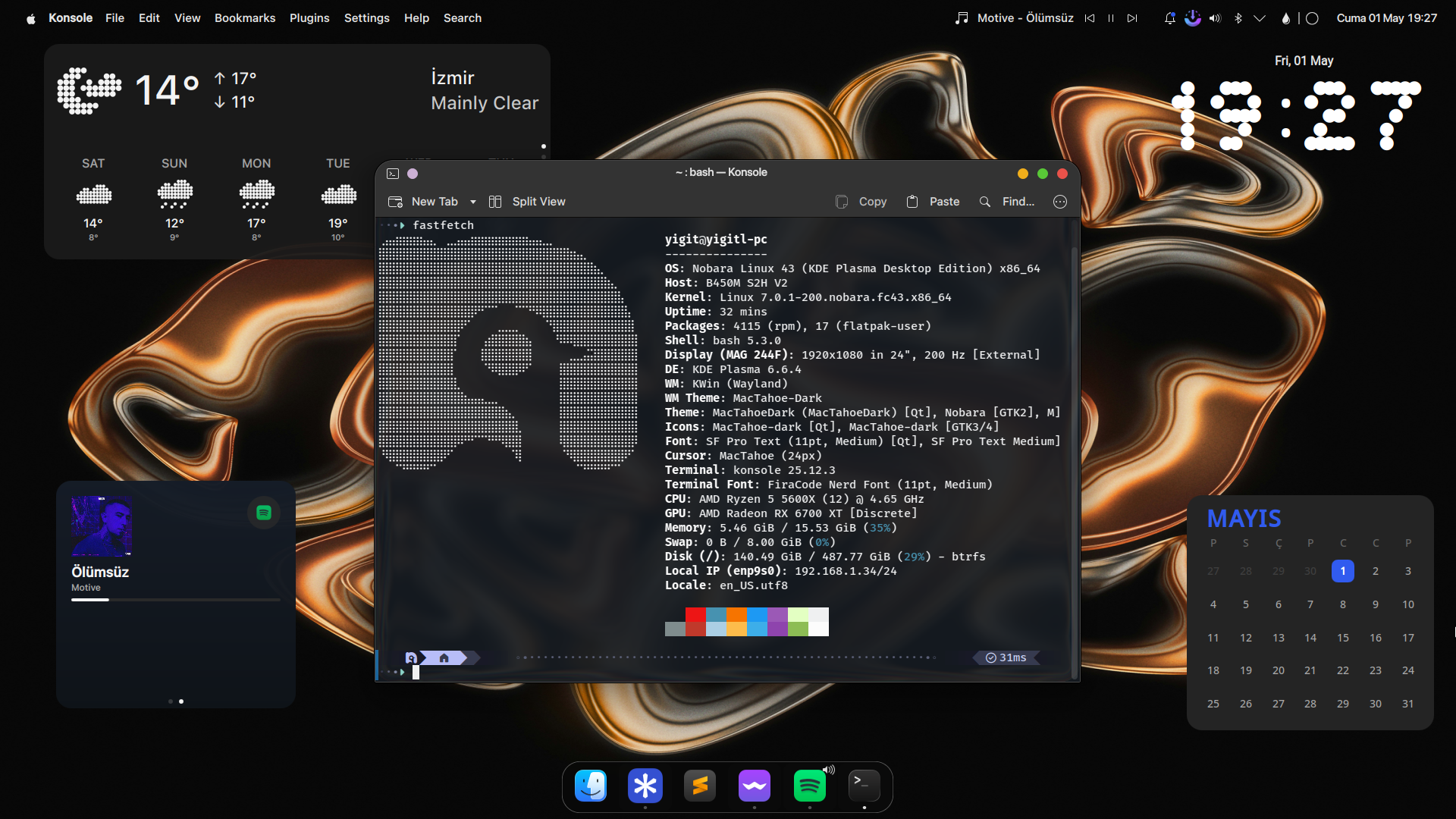Open notifications bell in system tray

(x=1170, y=18)
